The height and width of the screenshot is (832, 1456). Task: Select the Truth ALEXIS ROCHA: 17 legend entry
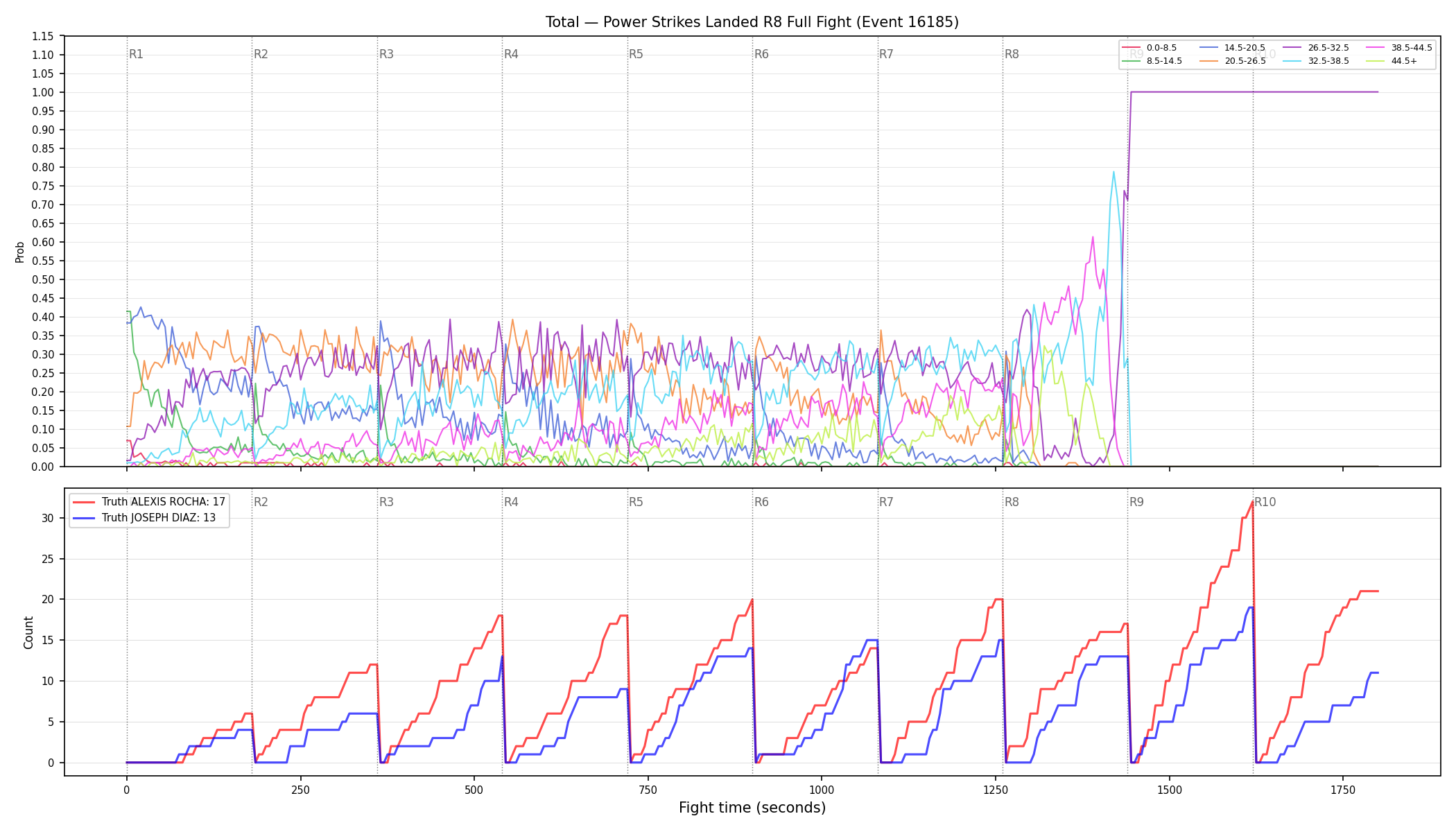pos(149,502)
